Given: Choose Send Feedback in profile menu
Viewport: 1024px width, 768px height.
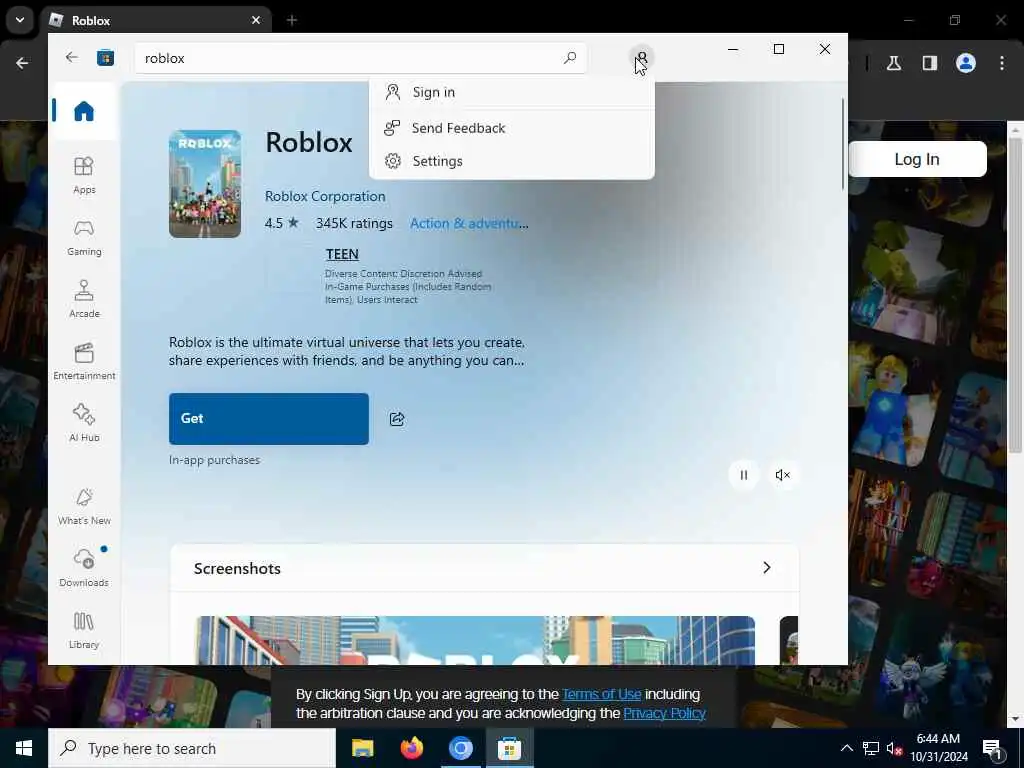Looking at the screenshot, I should pos(511,128).
